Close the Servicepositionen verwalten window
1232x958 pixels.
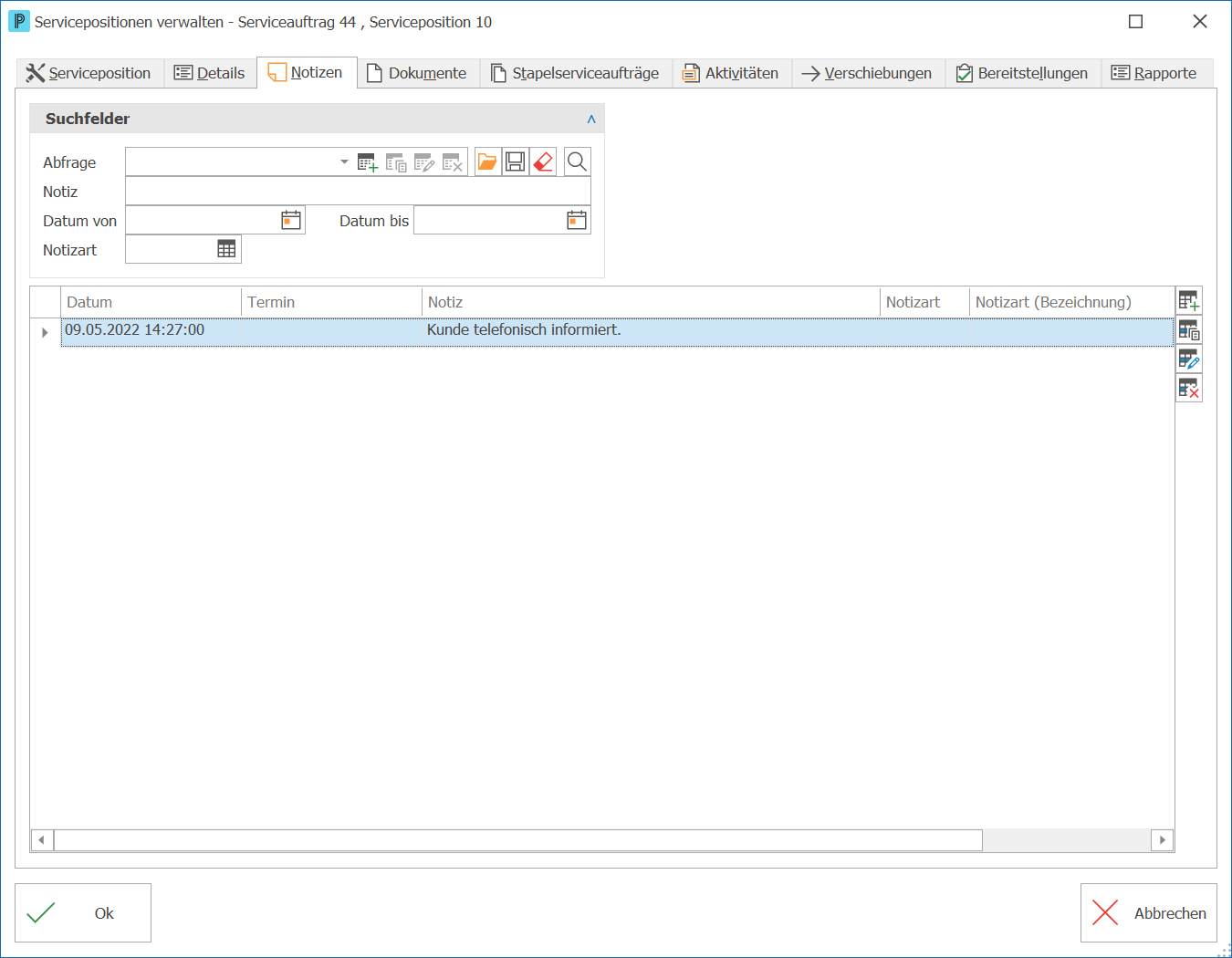(x=1200, y=22)
